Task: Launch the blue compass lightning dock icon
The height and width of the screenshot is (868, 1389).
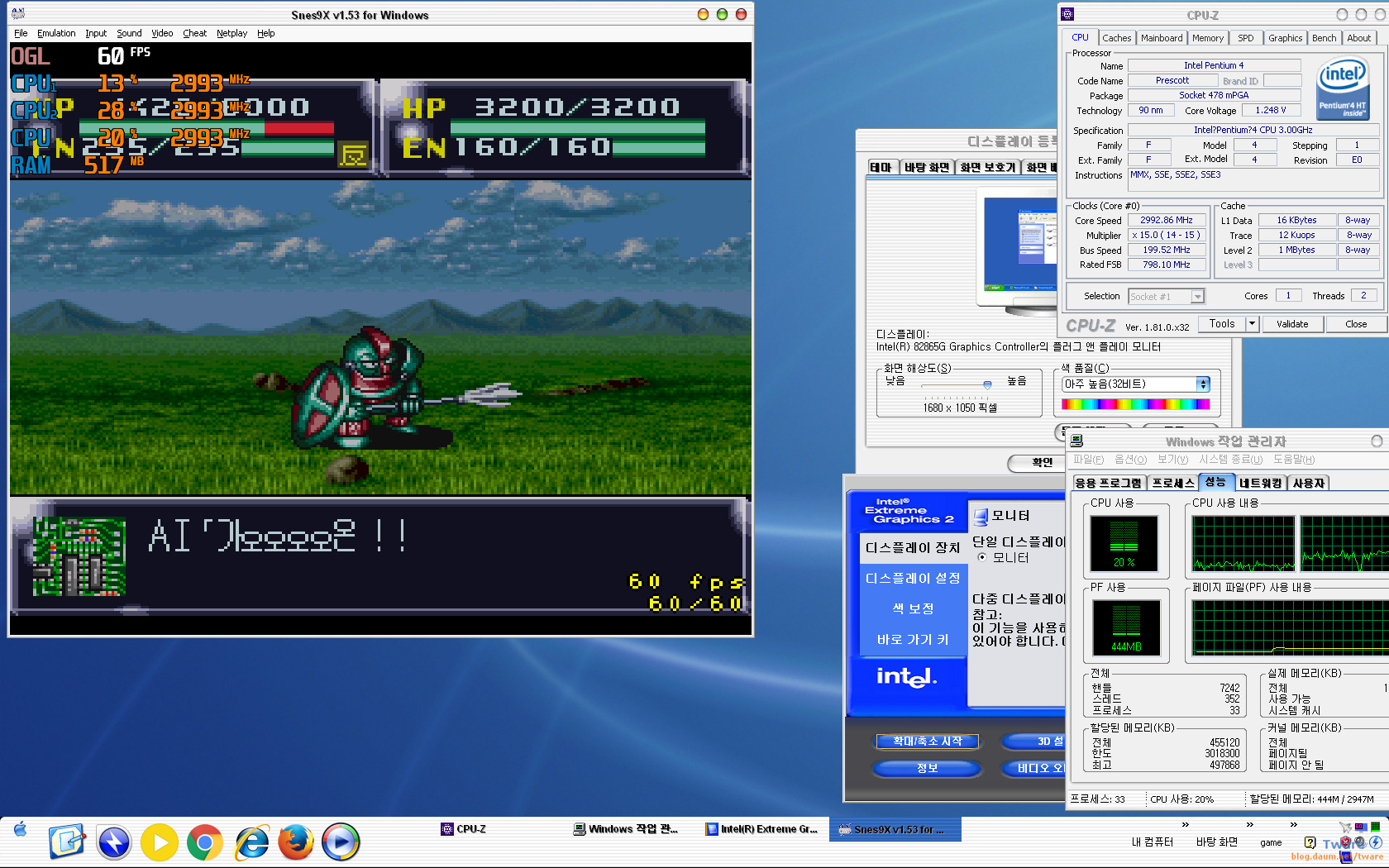Action: pyautogui.click(x=114, y=842)
